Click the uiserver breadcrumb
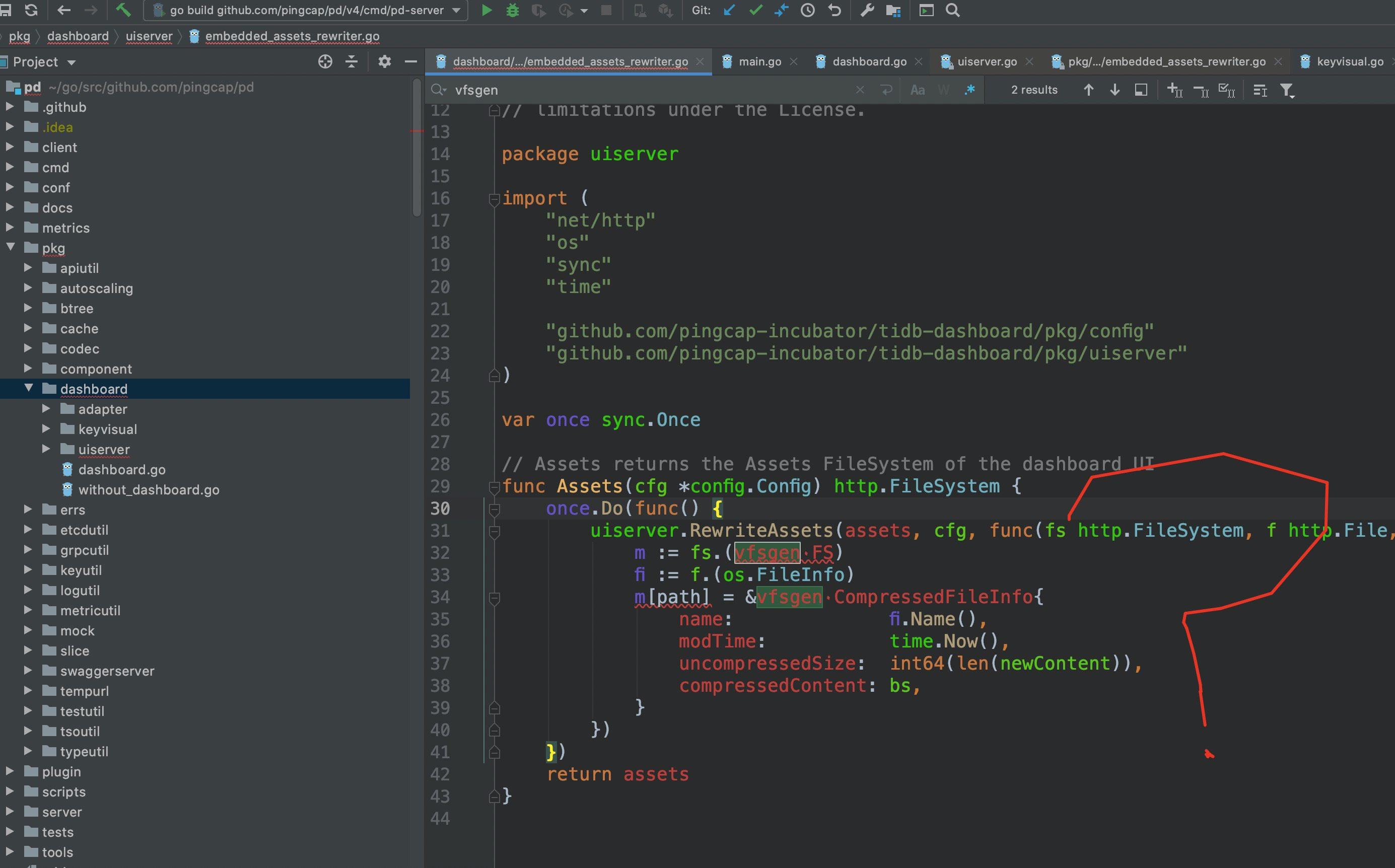1395x868 pixels. coord(149,36)
